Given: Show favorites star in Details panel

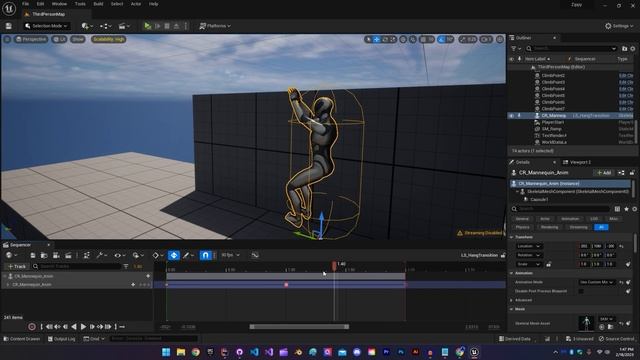Looking at the screenshot, I should point(626,209).
